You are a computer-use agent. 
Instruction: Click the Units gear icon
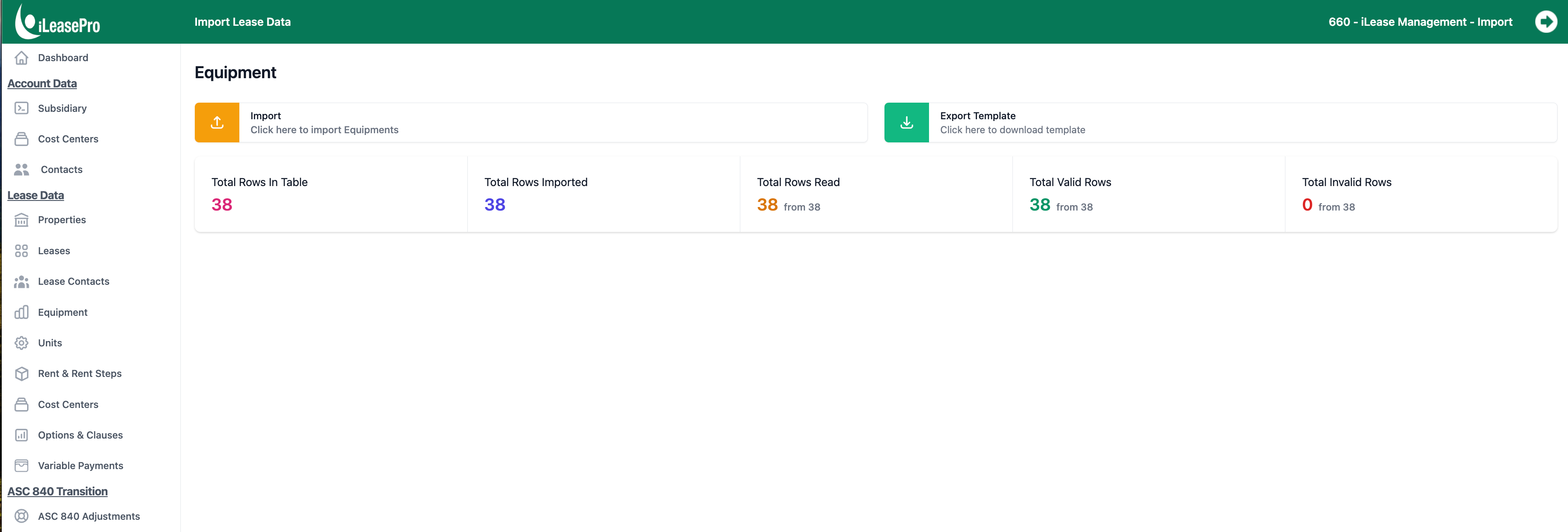[x=21, y=343]
